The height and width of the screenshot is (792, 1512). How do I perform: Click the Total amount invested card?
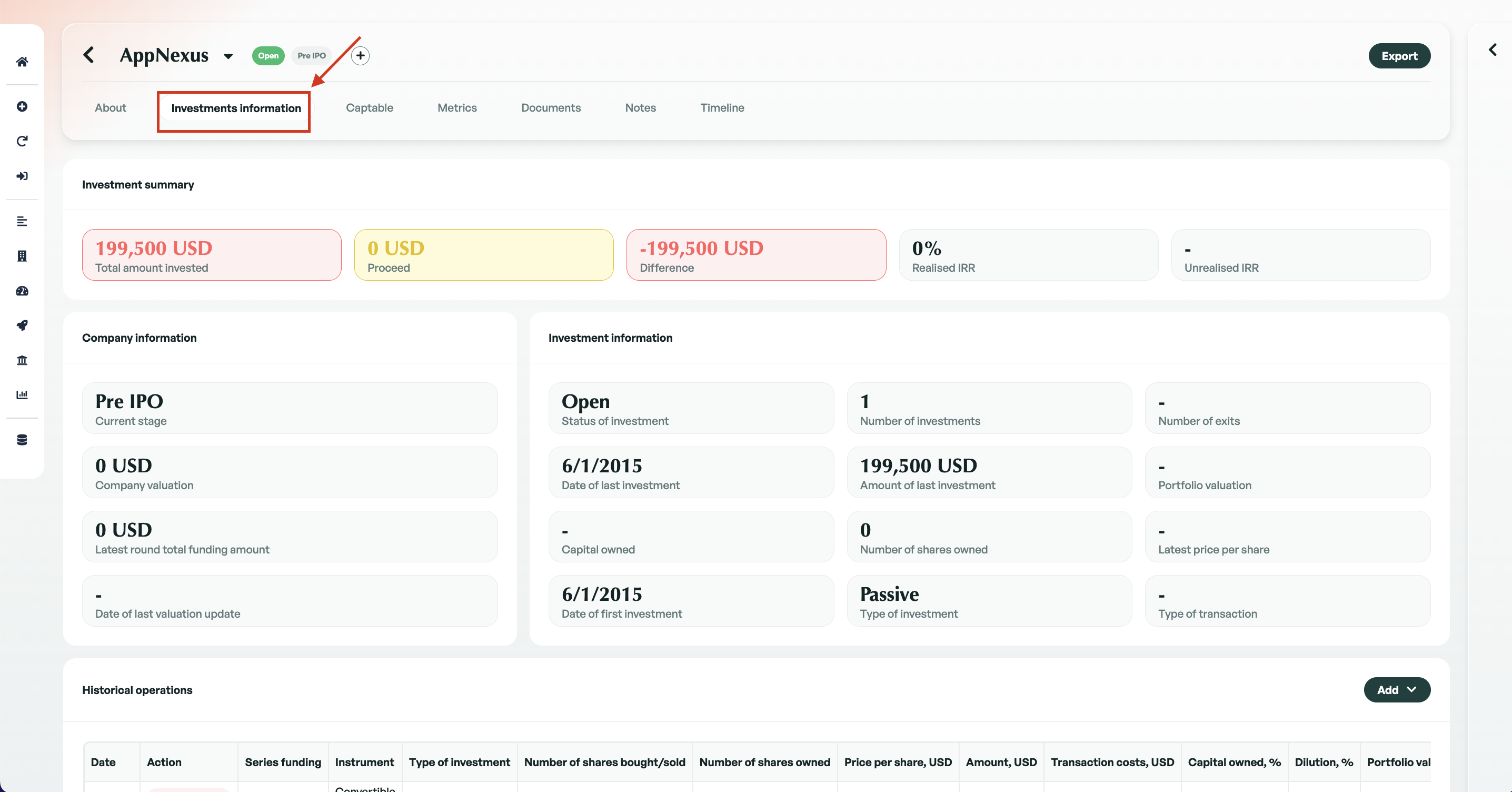pyautogui.click(x=211, y=255)
